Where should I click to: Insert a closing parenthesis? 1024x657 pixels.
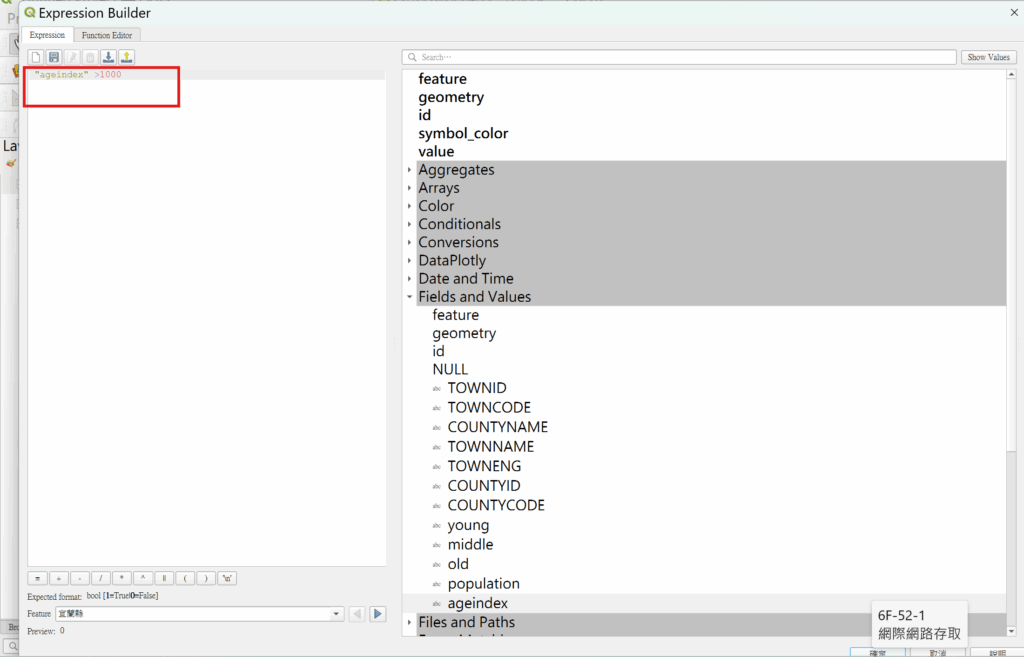click(206, 578)
